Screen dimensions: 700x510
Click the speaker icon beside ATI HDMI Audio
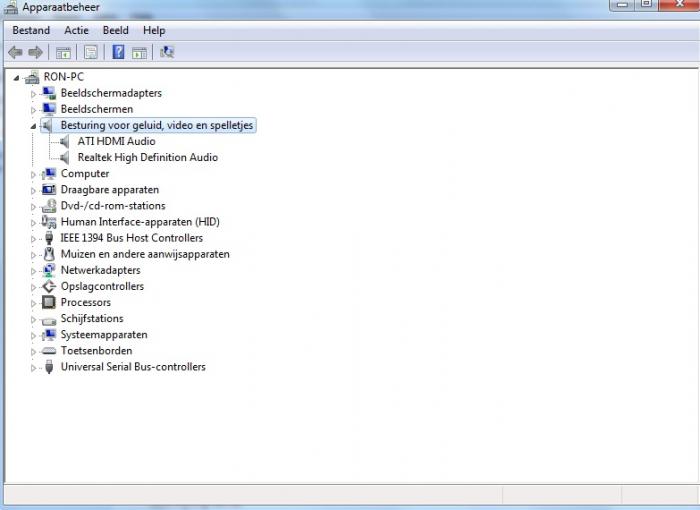(x=65, y=142)
